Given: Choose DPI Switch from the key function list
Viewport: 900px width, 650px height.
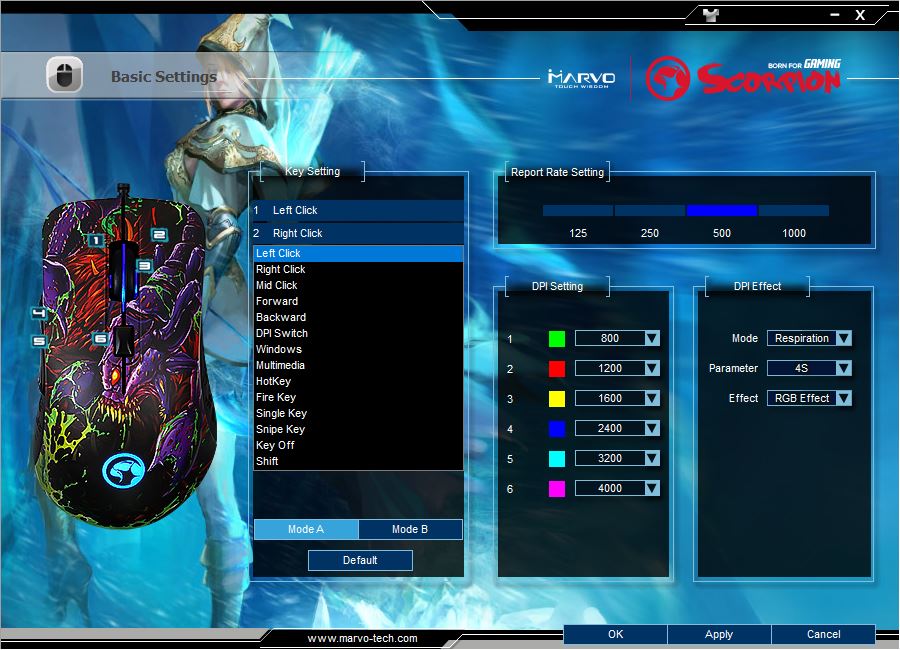Looking at the screenshot, I should 282,333.
